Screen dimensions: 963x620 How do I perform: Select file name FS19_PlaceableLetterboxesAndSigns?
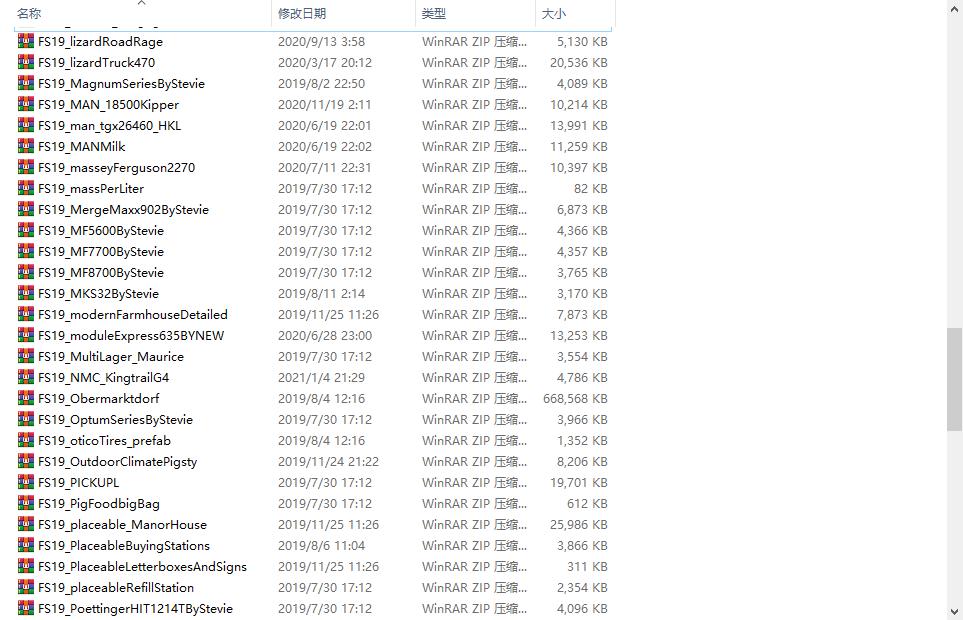pos(142,566)
